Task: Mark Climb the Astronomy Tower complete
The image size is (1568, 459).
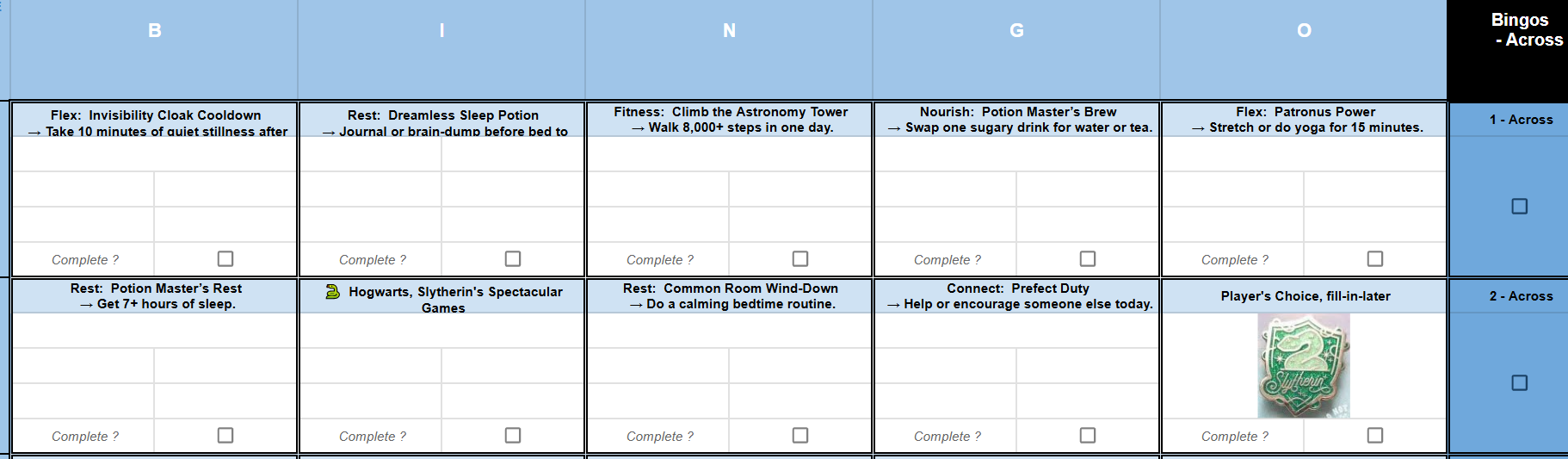Action: click(x=800, y=258)
